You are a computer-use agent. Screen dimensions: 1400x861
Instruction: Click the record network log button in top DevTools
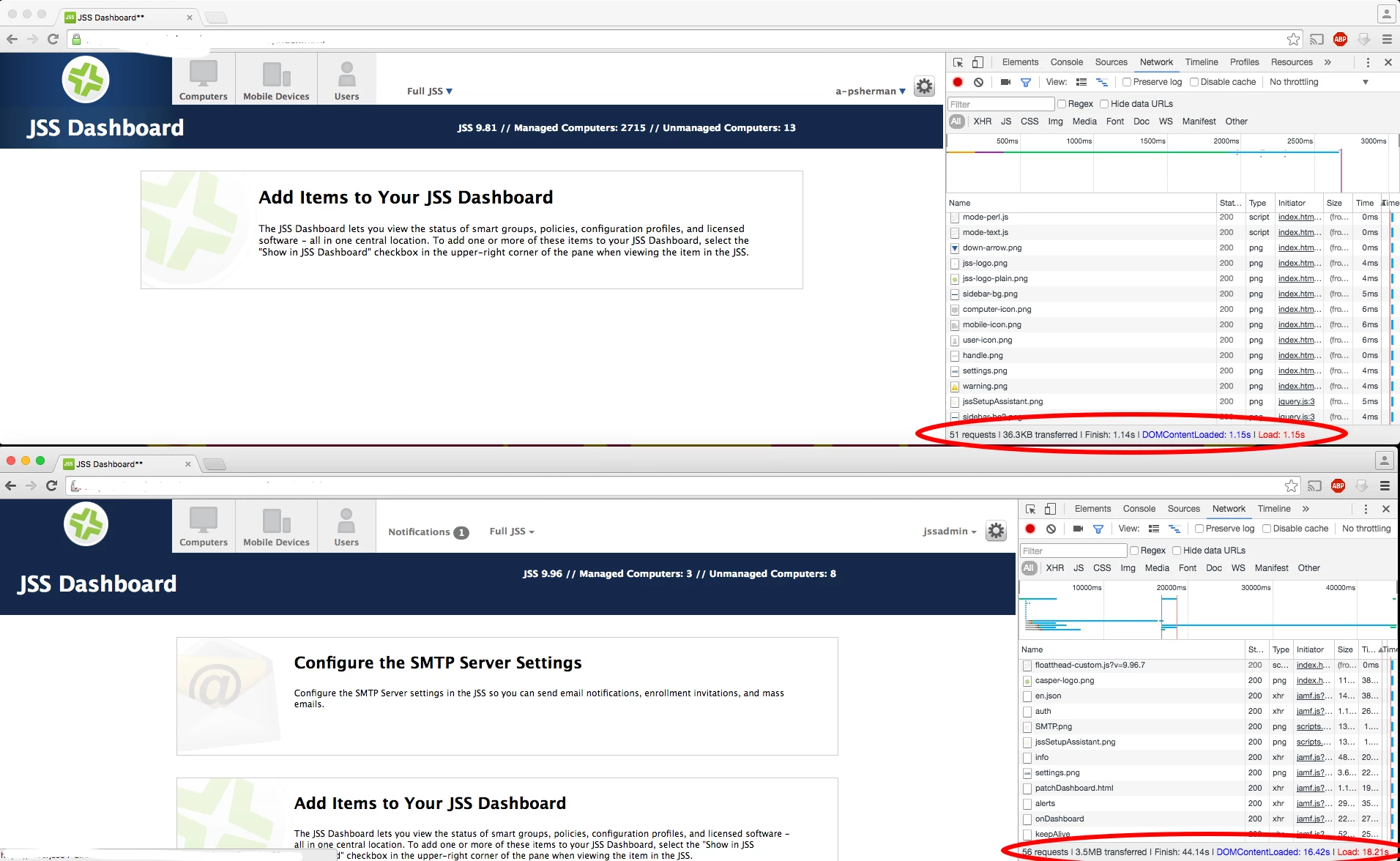pos(958,82)
